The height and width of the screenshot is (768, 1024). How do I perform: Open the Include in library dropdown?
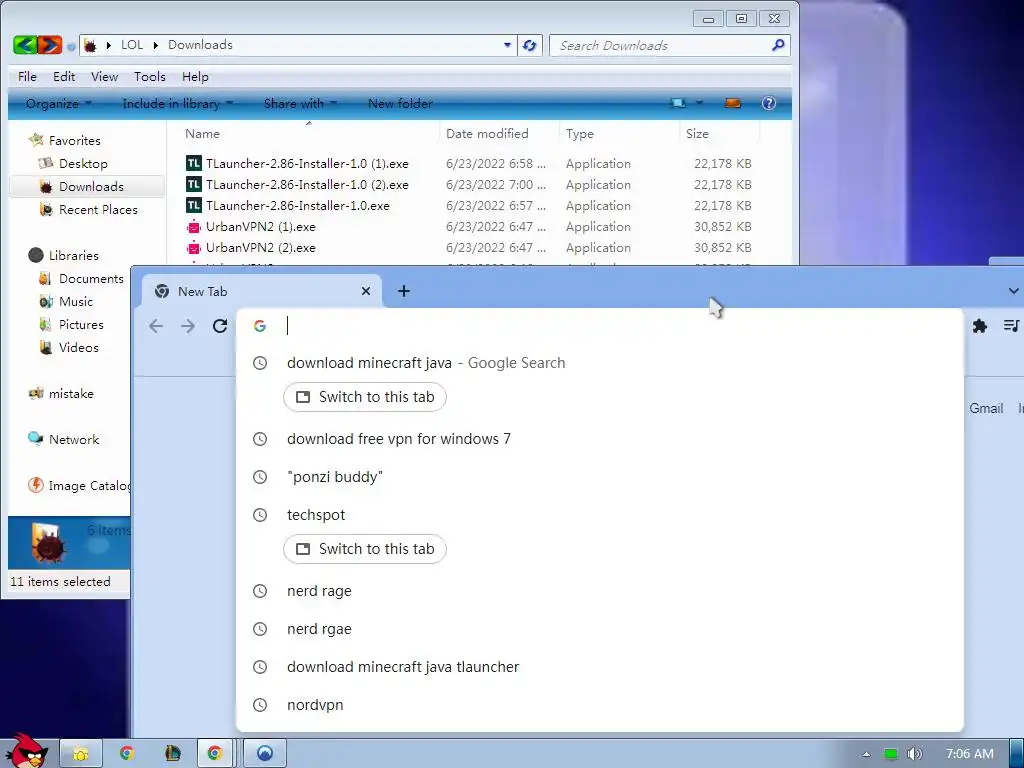[x=177, y=103]
